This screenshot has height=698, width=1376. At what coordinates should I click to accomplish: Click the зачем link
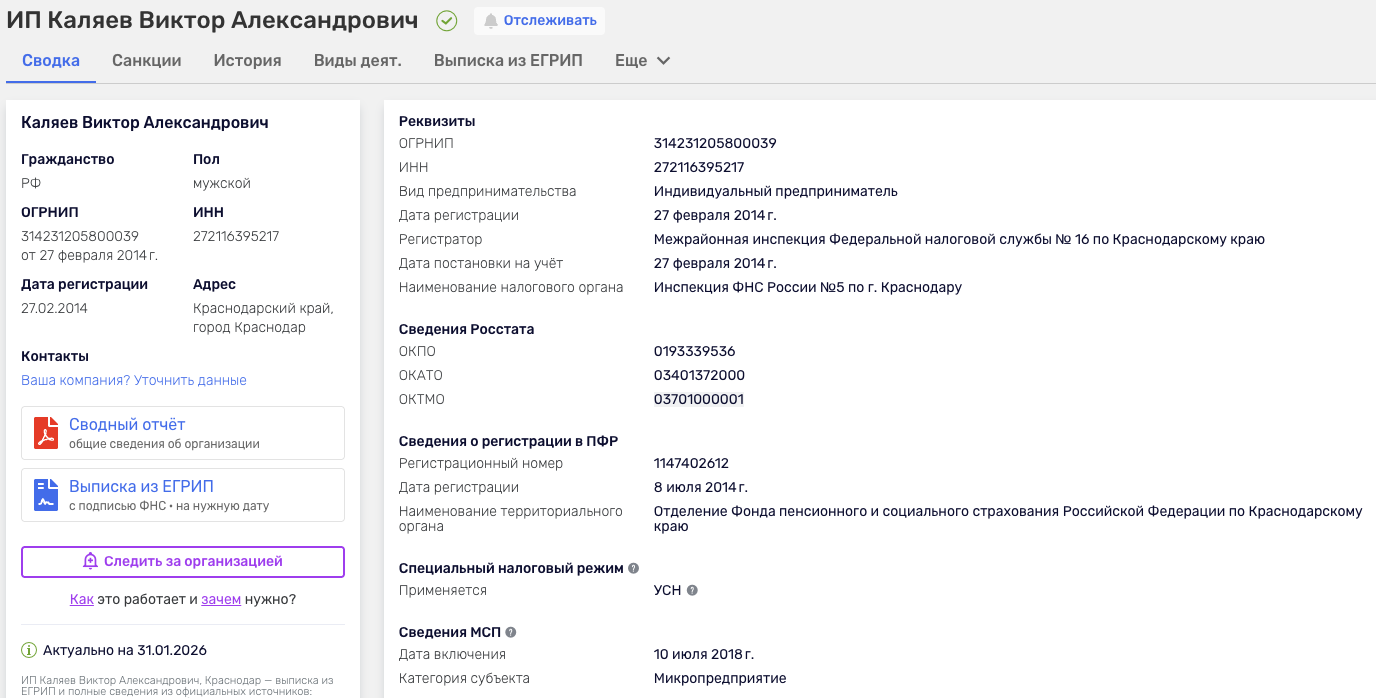pos(221,599)
